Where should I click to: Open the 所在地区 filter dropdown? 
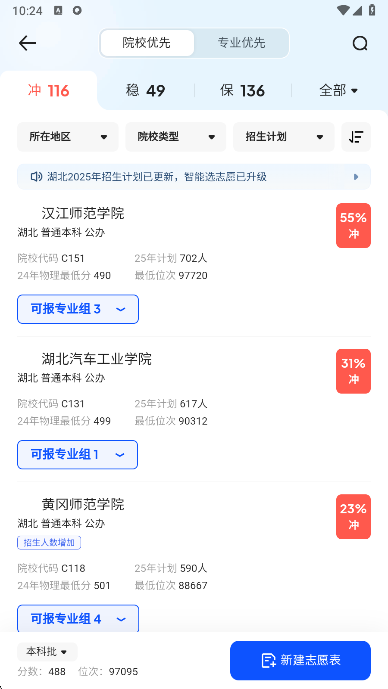(68, 137)
